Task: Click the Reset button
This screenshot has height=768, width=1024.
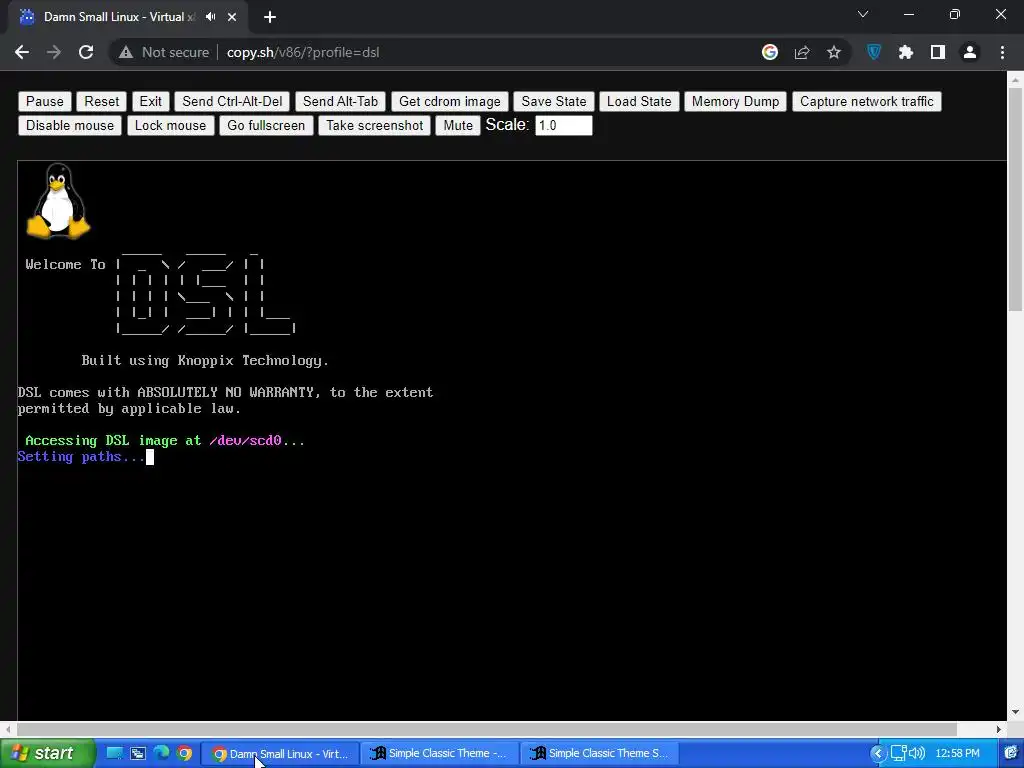Action: click(101, 101)
